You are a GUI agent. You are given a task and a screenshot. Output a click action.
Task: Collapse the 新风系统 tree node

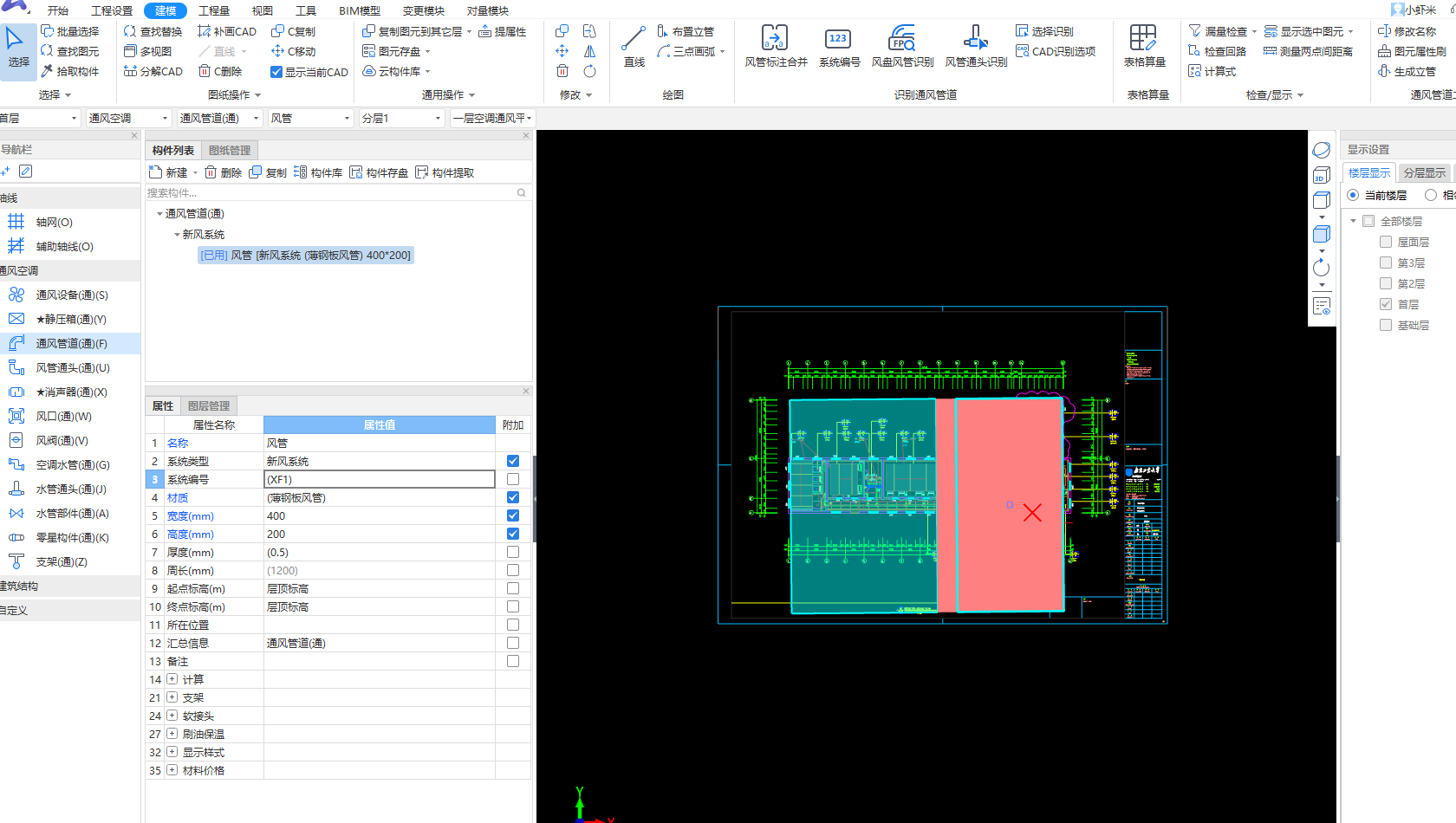click(177, 235)
